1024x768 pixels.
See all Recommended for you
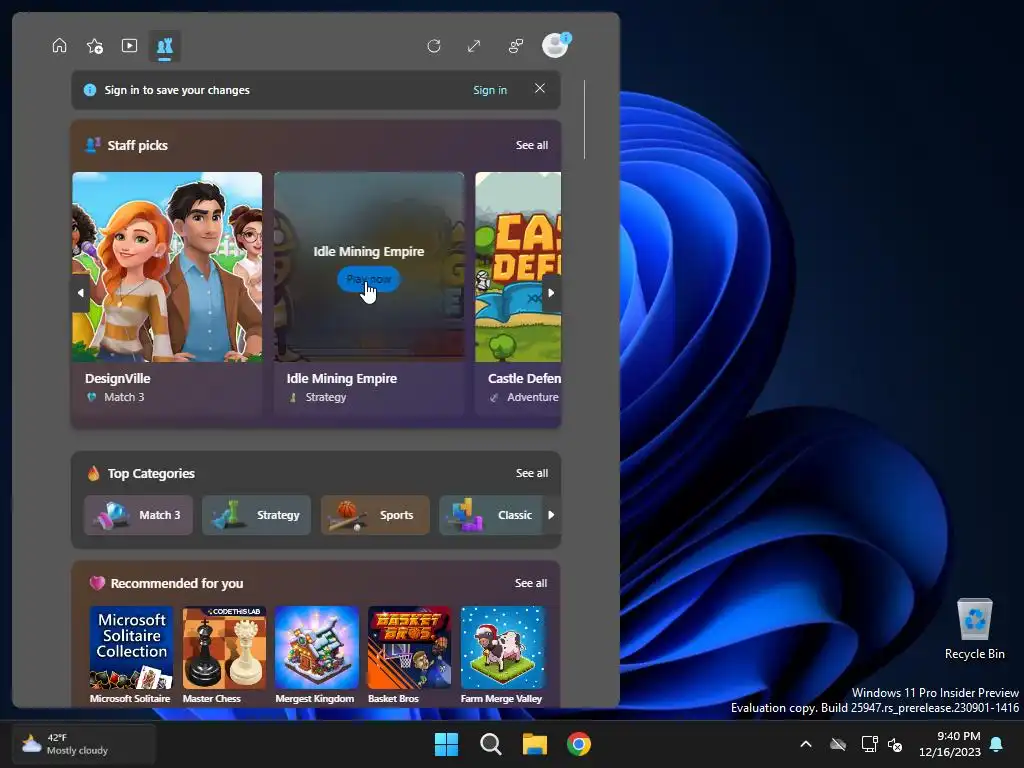click(x=531, y=583)
